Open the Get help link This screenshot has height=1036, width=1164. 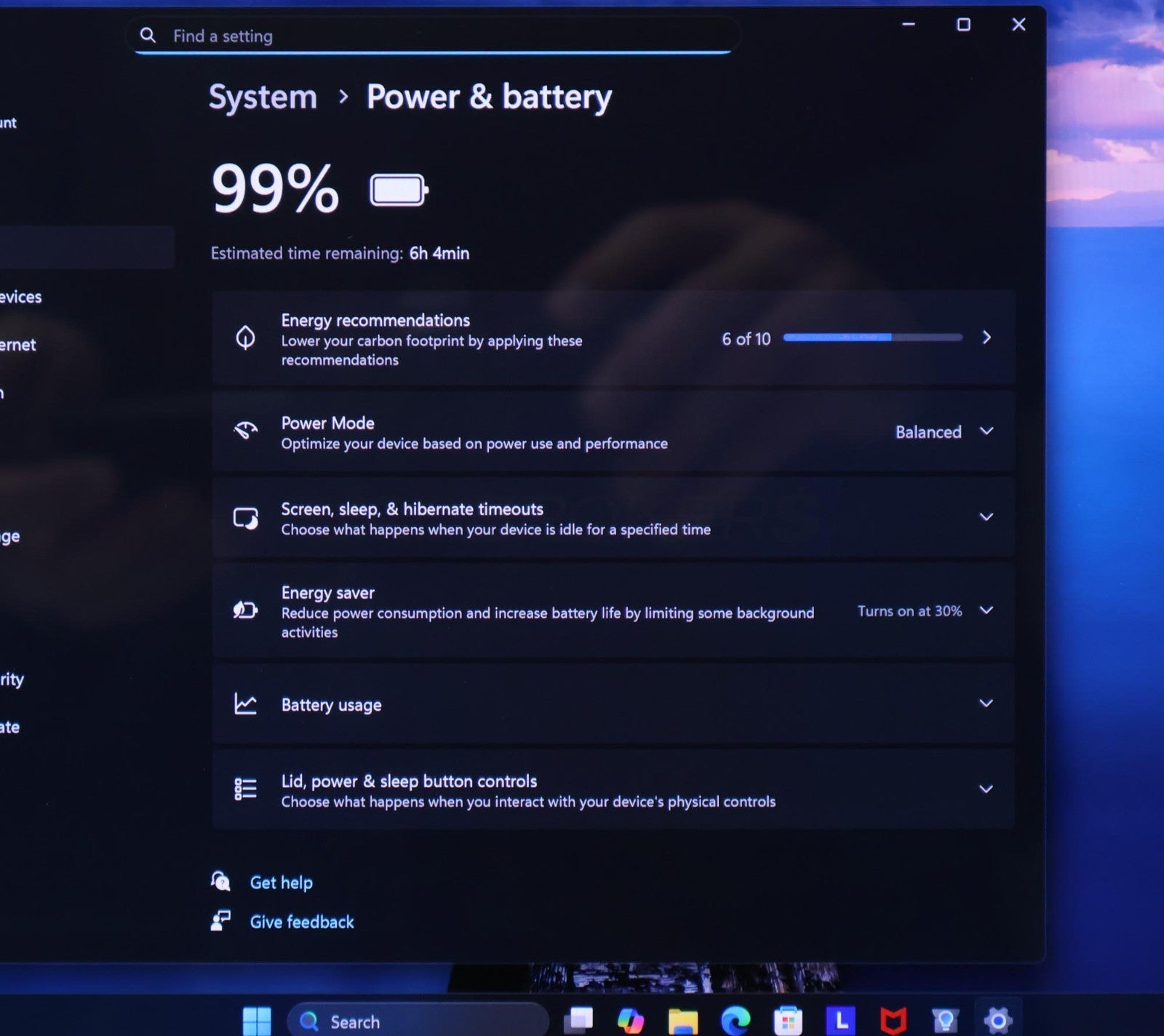click(x=281, y=882)
